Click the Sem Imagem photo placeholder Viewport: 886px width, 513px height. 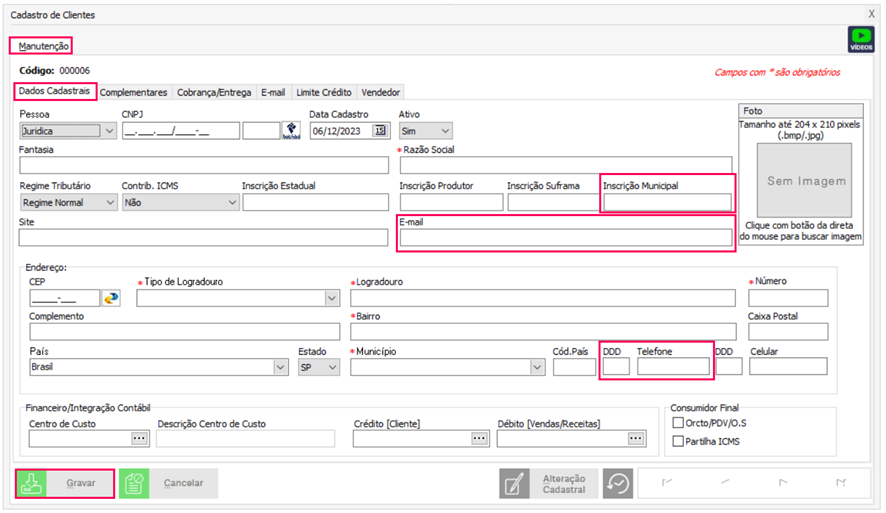pos(806,181)
